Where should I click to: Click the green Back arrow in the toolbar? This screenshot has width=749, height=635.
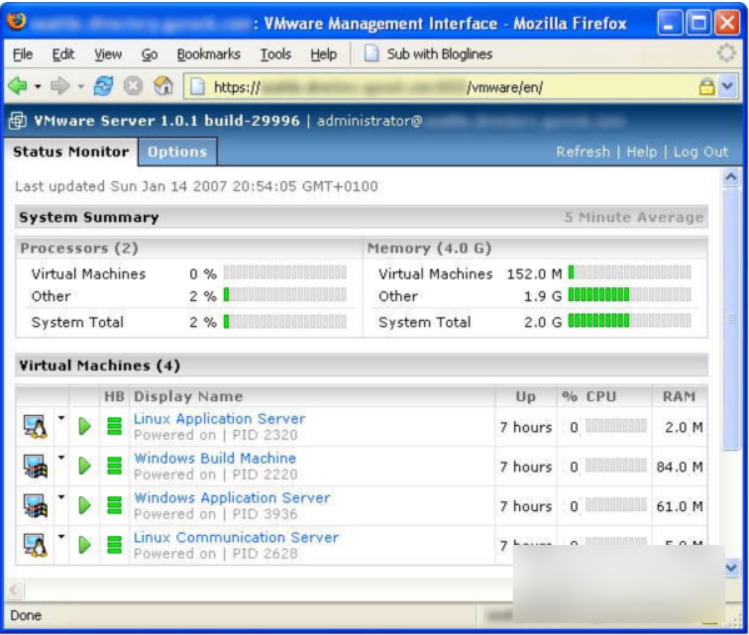pos(18,86)
